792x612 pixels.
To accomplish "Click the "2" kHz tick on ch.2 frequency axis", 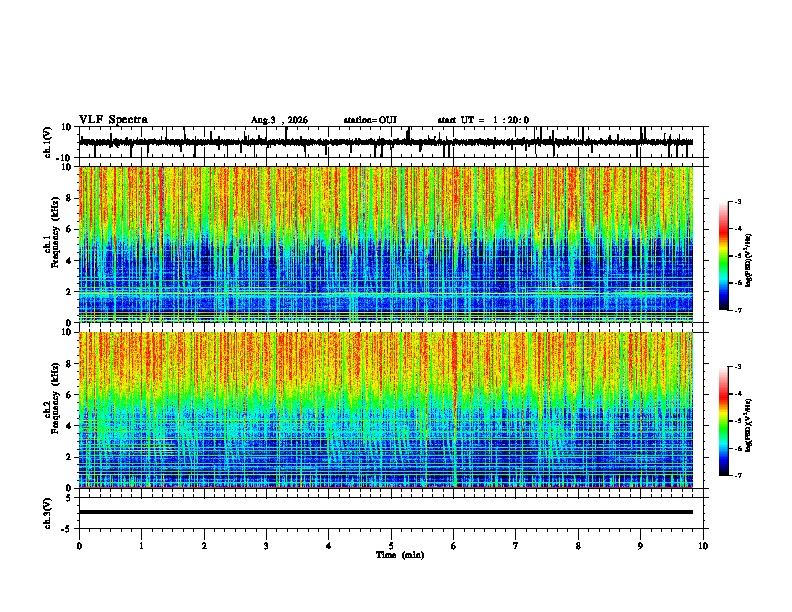I will [69, 457].
